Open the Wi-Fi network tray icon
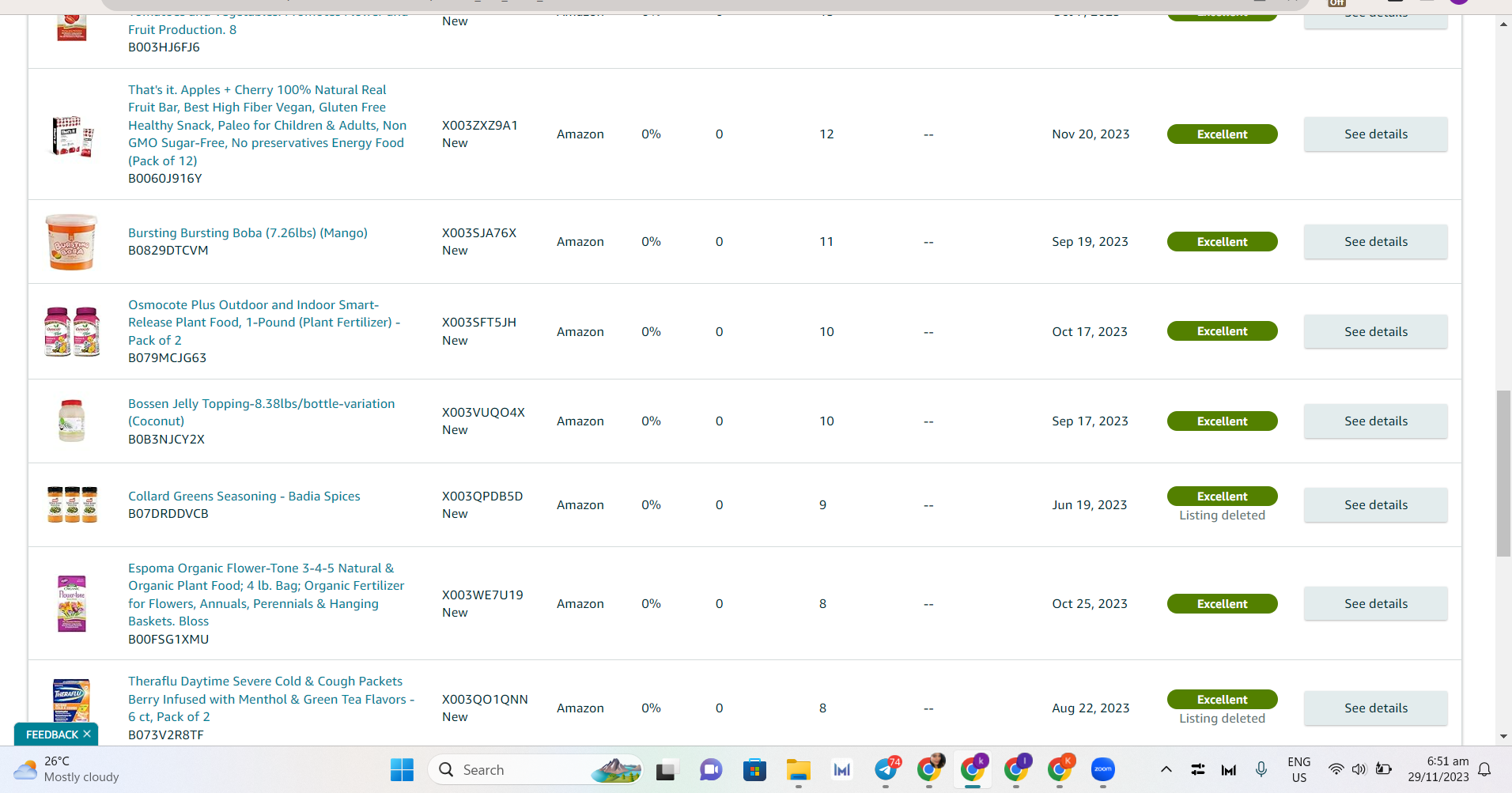This screenshot has height=793, width=1512. point(1336,769)
